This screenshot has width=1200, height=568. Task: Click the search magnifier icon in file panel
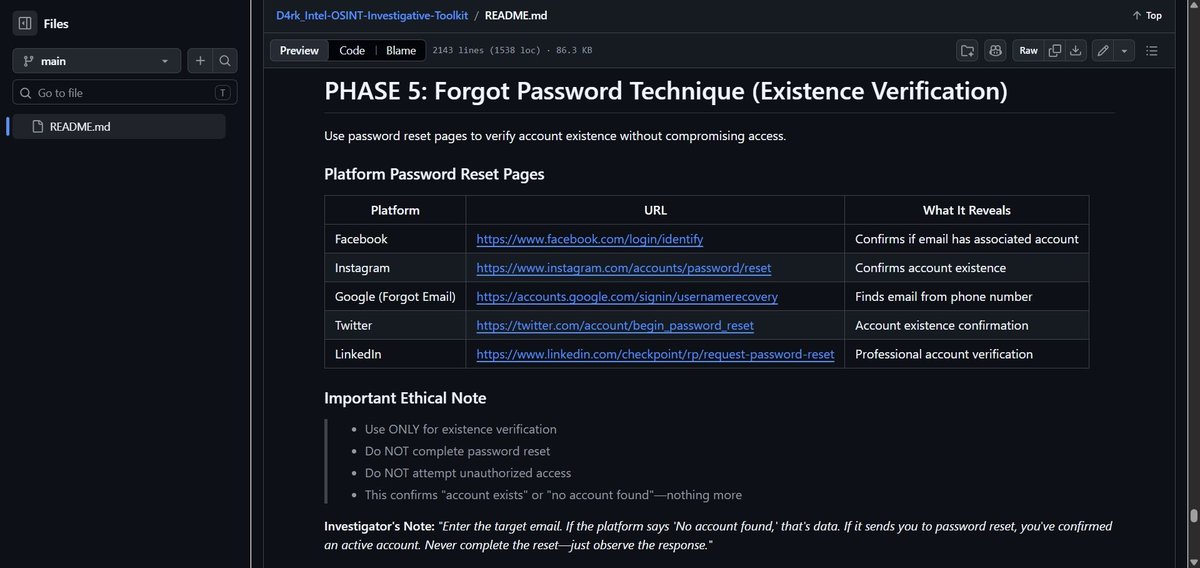(x=225, y=61)
